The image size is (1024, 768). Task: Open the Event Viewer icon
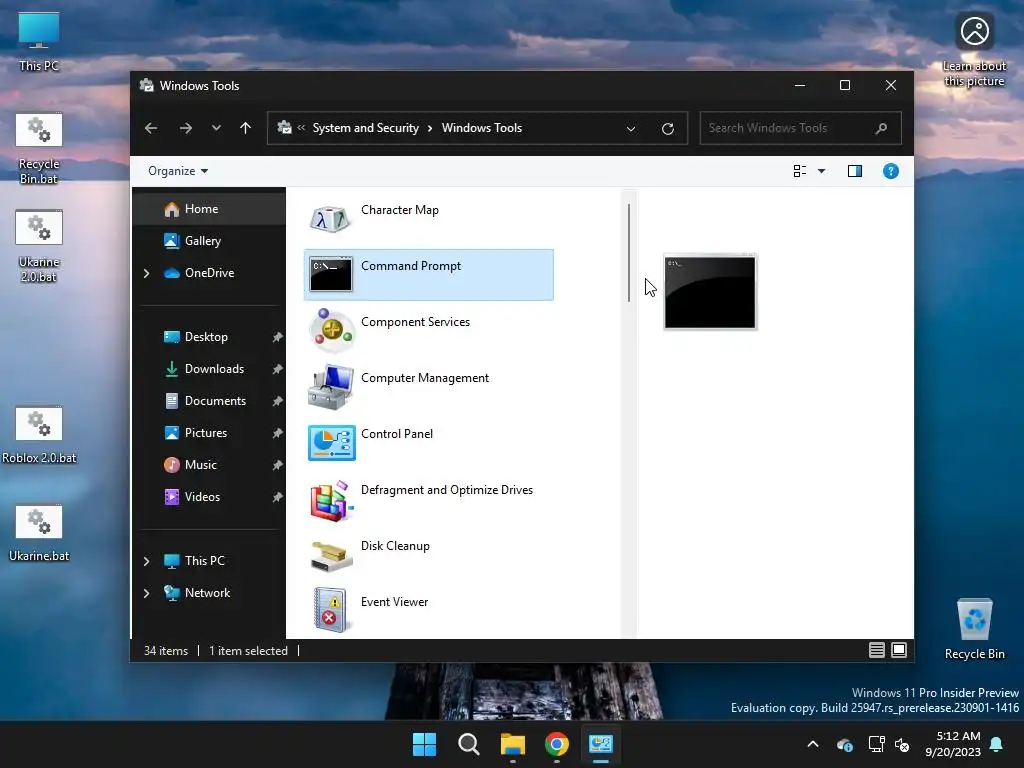click(330, 610)
